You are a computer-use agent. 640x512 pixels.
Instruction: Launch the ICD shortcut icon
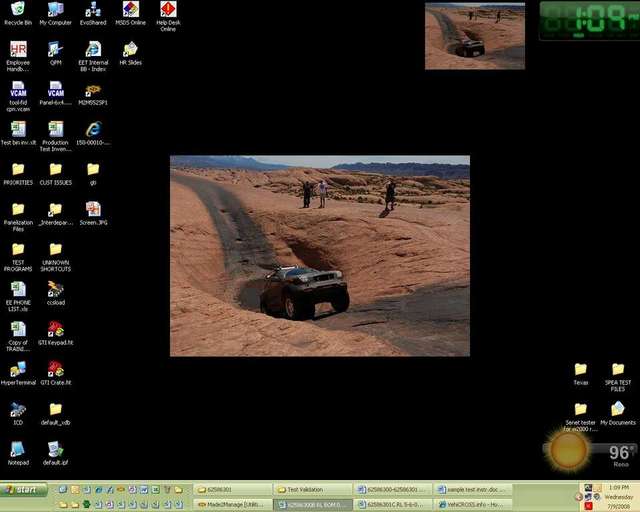[x=18, y=413]
